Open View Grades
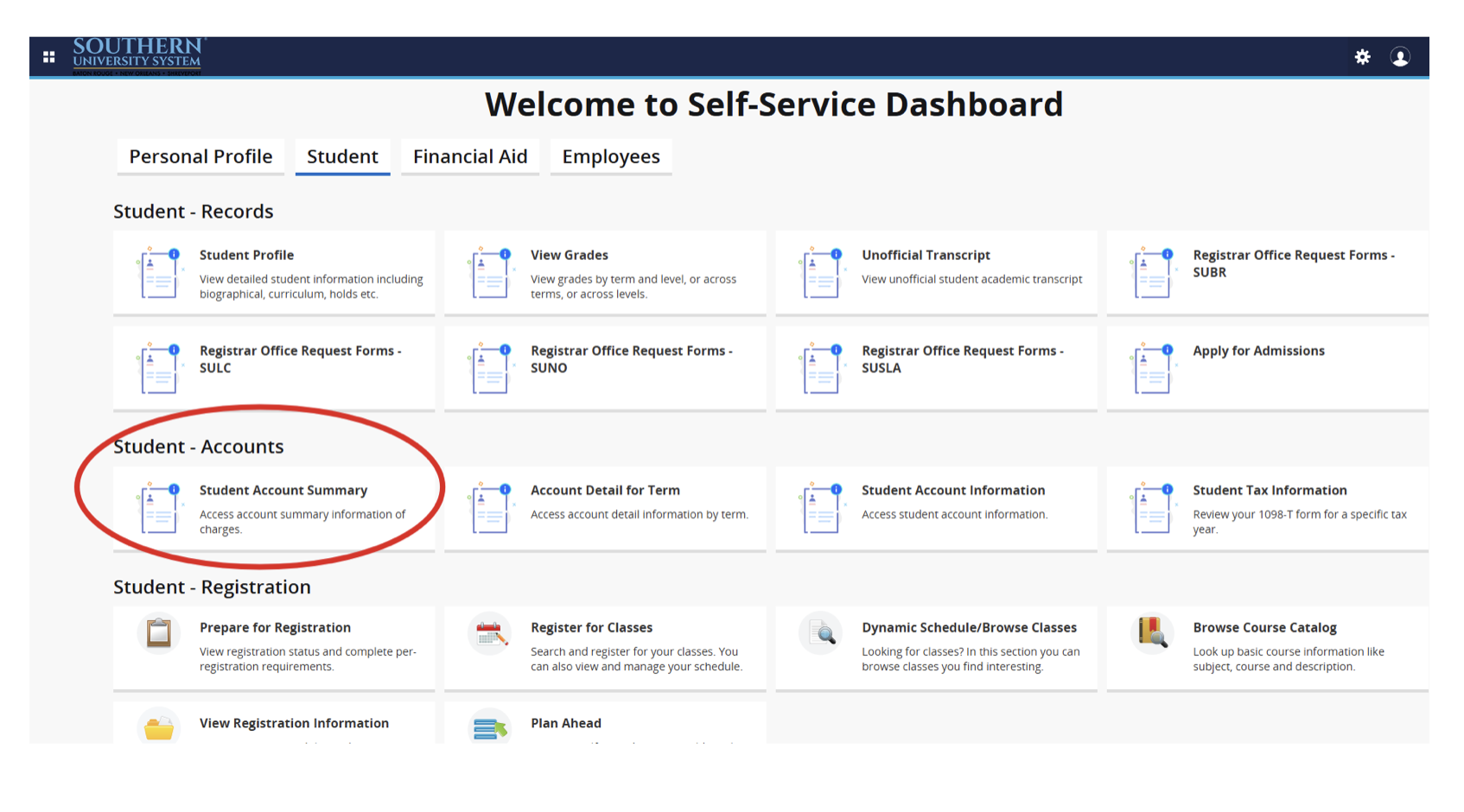The image size is (1464, 812). coord(569,255)
